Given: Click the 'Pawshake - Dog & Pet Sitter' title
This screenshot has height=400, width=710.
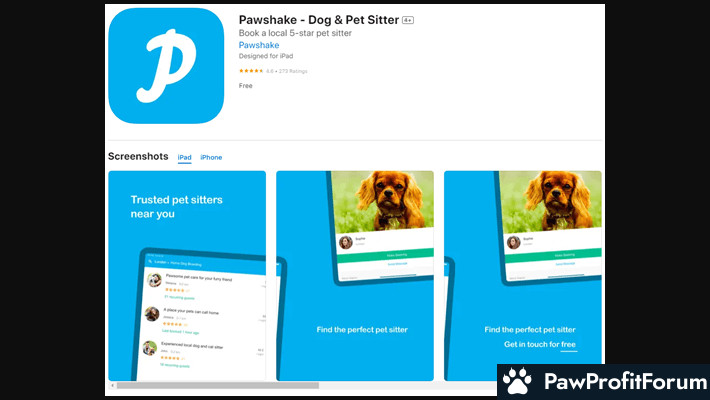Looking at the screenshot, I should [x=319, y=20].
